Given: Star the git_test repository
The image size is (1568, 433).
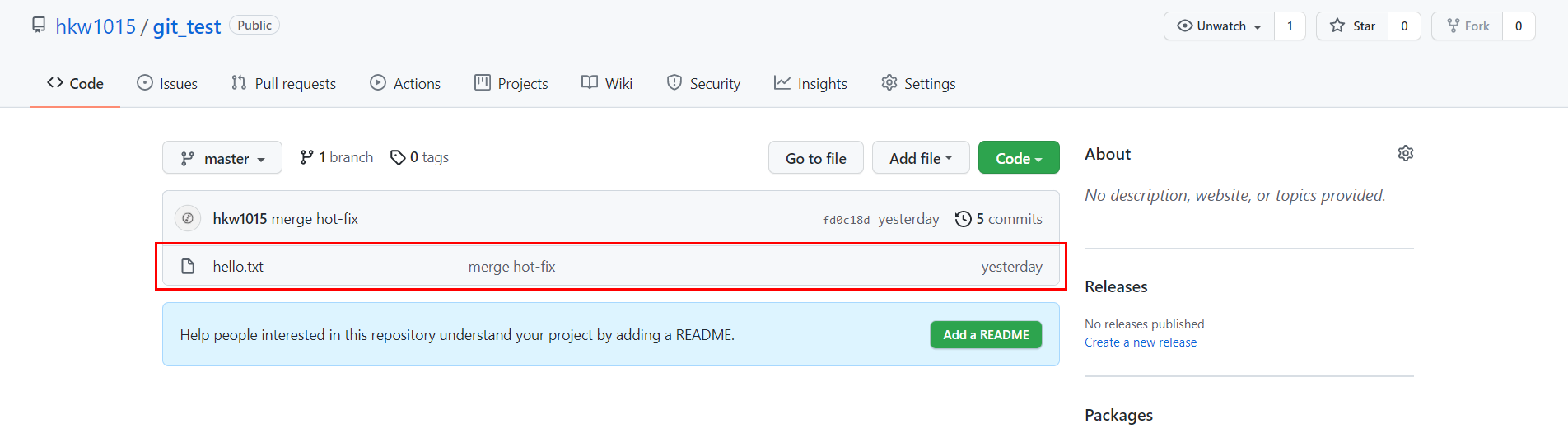Looking at the screenshot, I should pos(1352,26).
